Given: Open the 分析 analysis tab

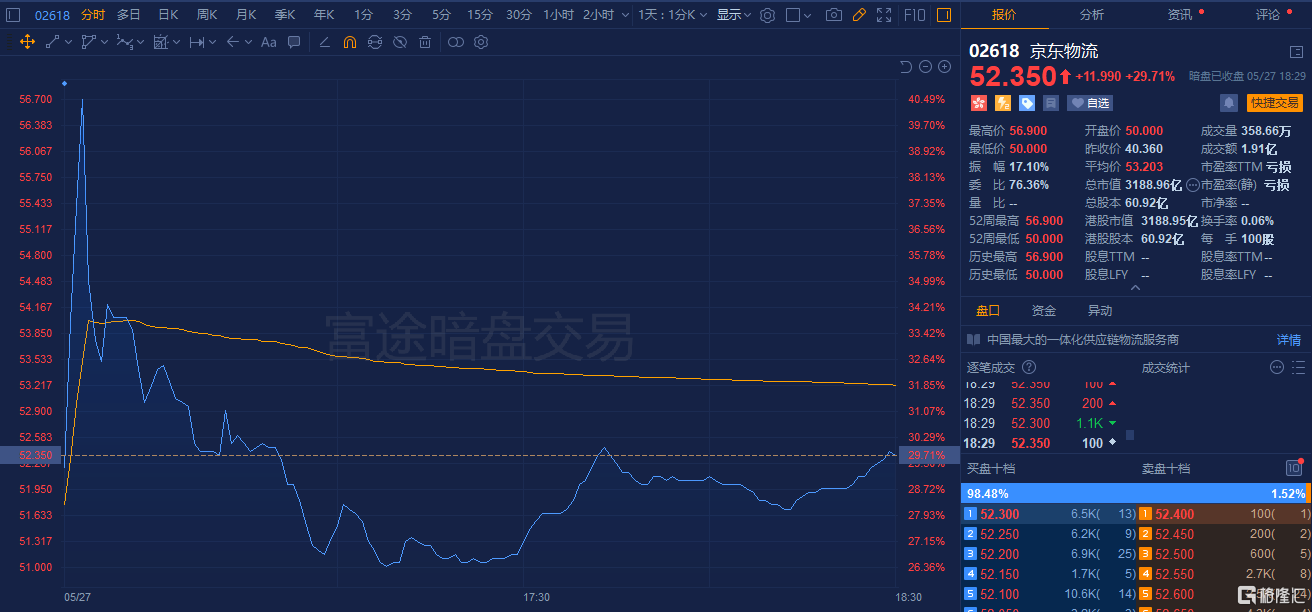Looking at the screenshot, I should (x=1092, y=15).
